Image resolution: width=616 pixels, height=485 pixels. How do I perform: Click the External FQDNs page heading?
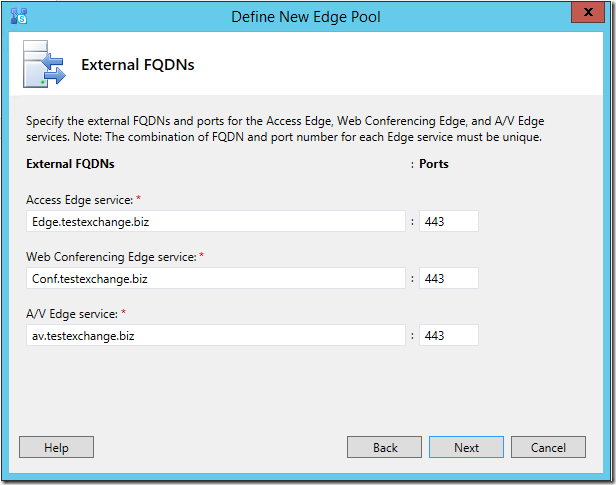pyautogui.click(x=138, y=65)
